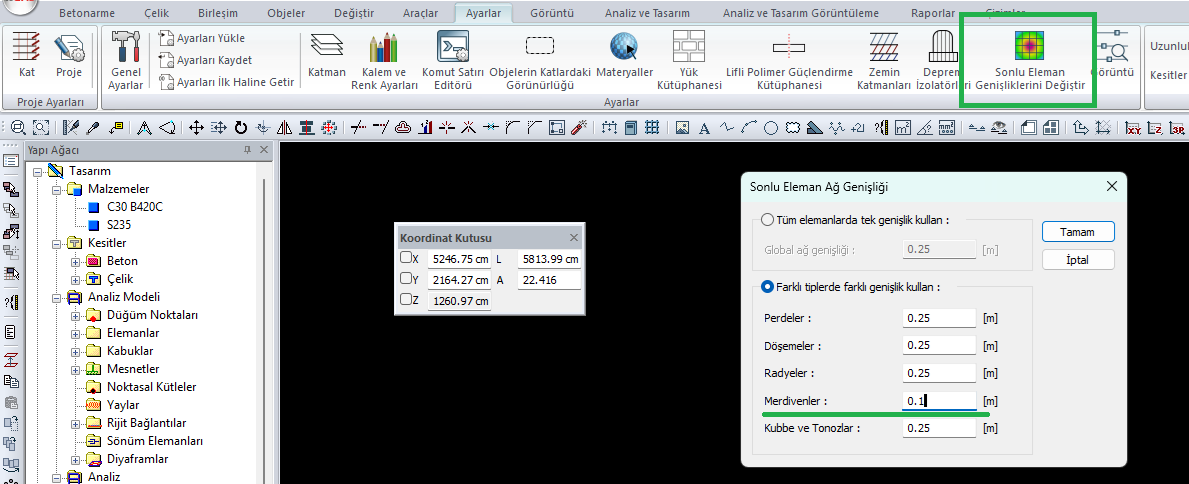Switch to 3P perspective view icon

tap(1178, 127)
